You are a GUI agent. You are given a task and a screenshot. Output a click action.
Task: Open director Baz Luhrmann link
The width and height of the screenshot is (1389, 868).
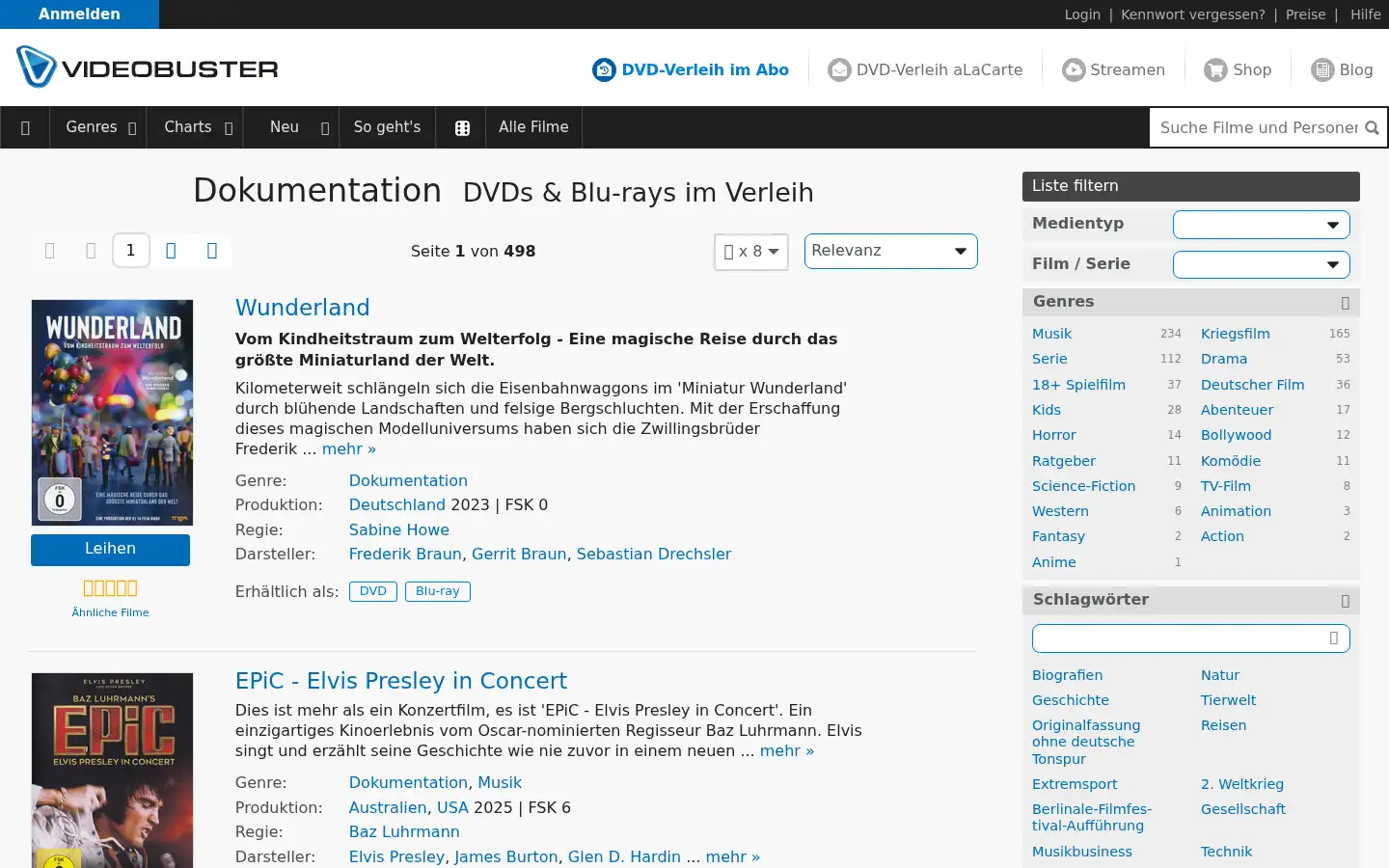[404, 831]
